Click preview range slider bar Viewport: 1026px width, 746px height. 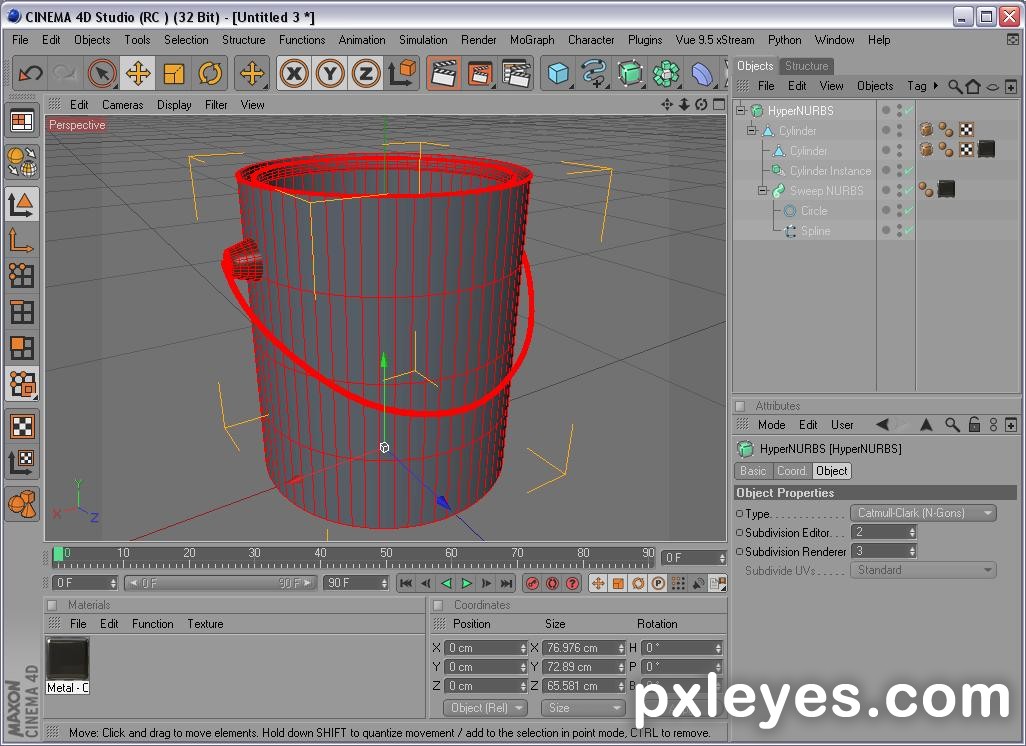click(x=221, y=583)
